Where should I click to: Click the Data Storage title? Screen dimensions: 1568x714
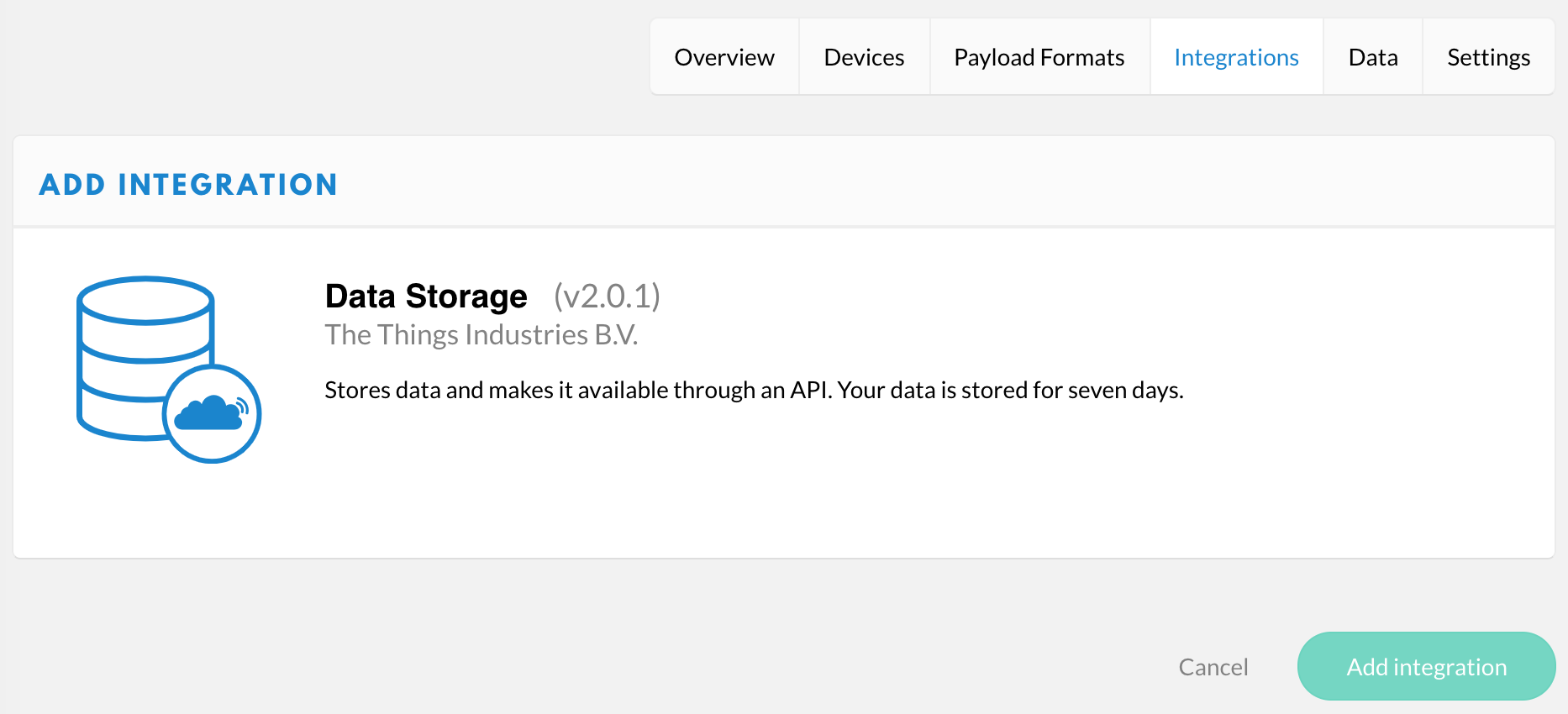click(x=426, y=297)
